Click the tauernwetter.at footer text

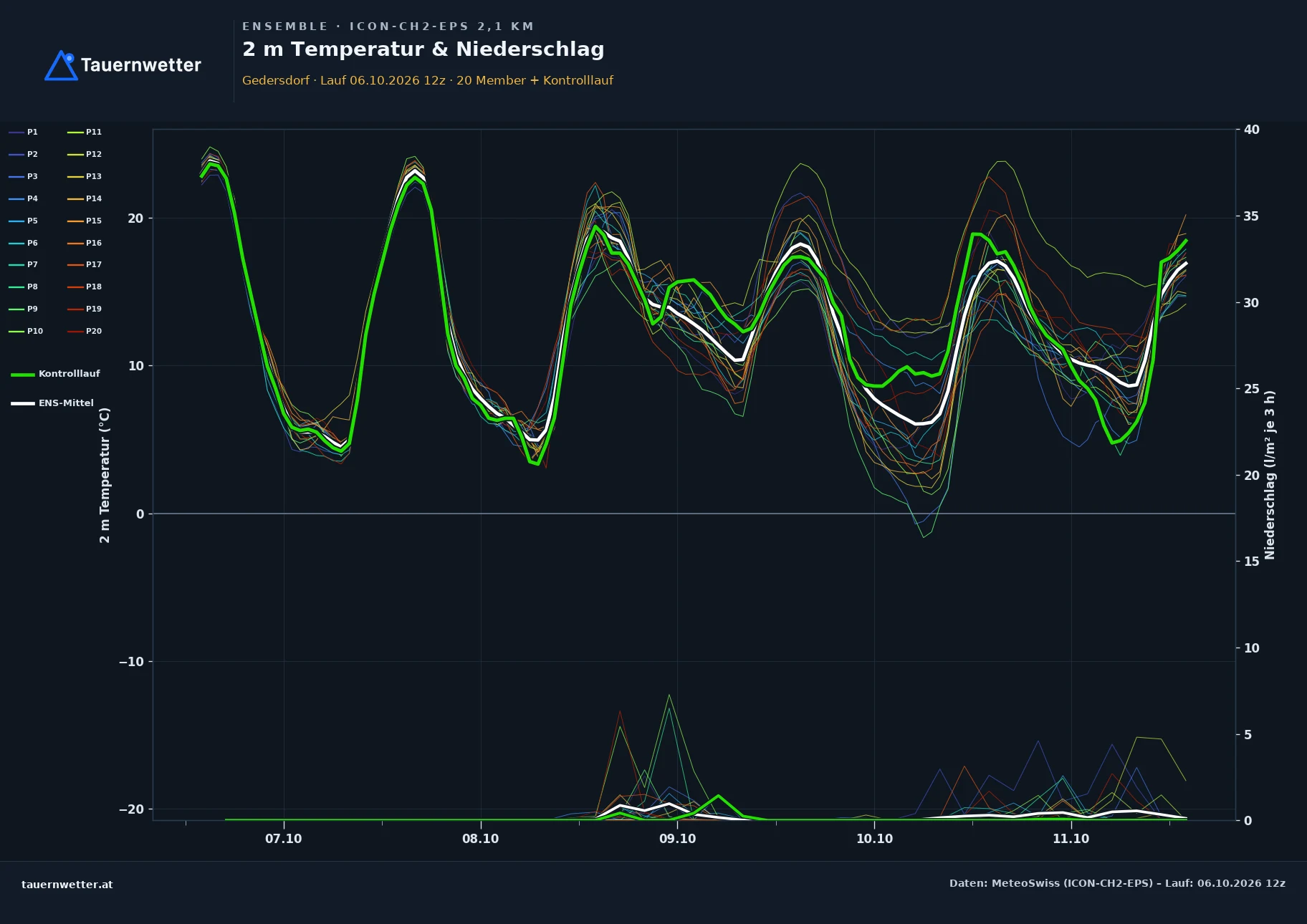pos(67,885)
